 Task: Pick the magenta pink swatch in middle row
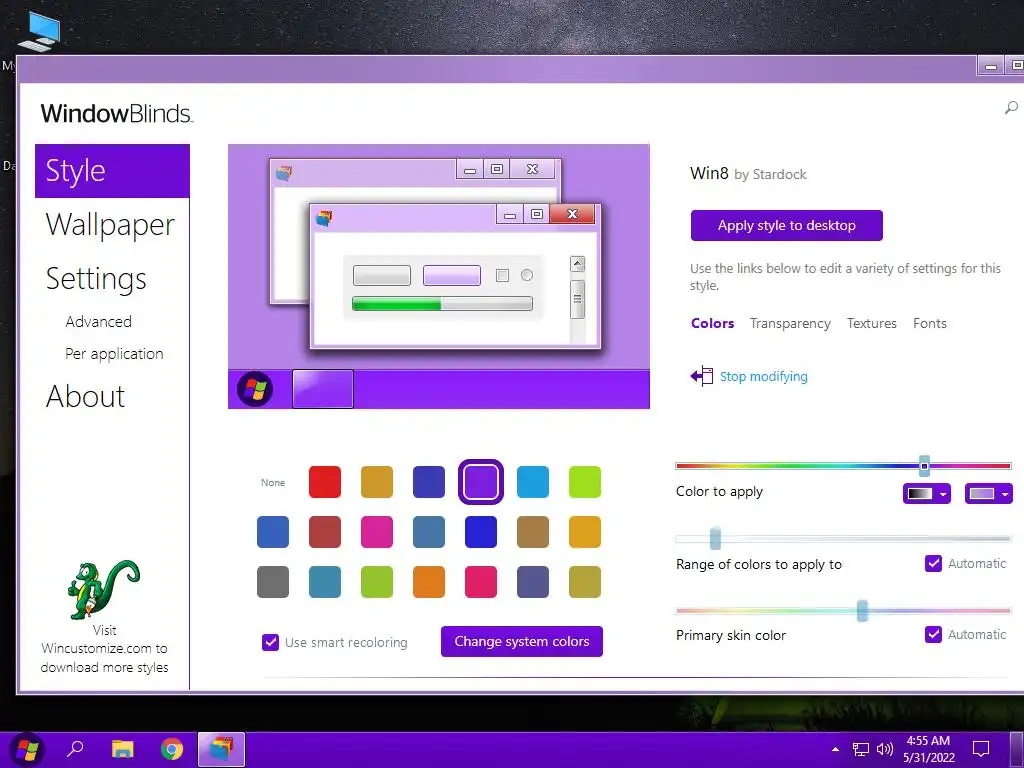coord(377,532)
